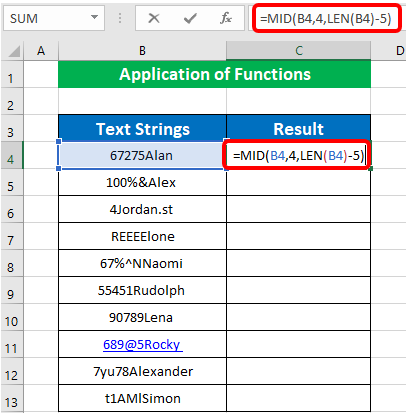
Task: Select row 11 header
Action: (x=11, y=344)
